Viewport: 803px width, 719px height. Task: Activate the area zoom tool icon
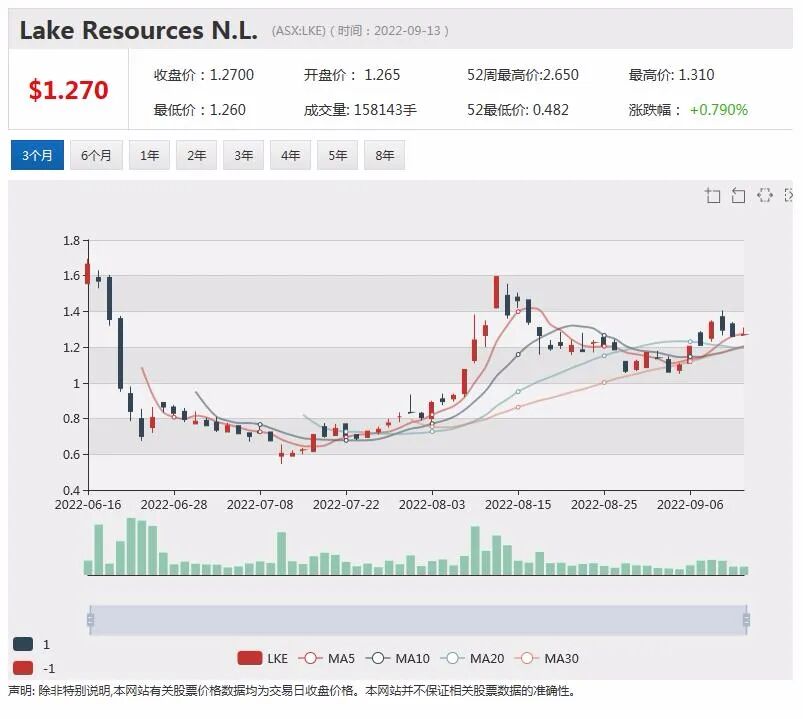click(x=712, y=195)
